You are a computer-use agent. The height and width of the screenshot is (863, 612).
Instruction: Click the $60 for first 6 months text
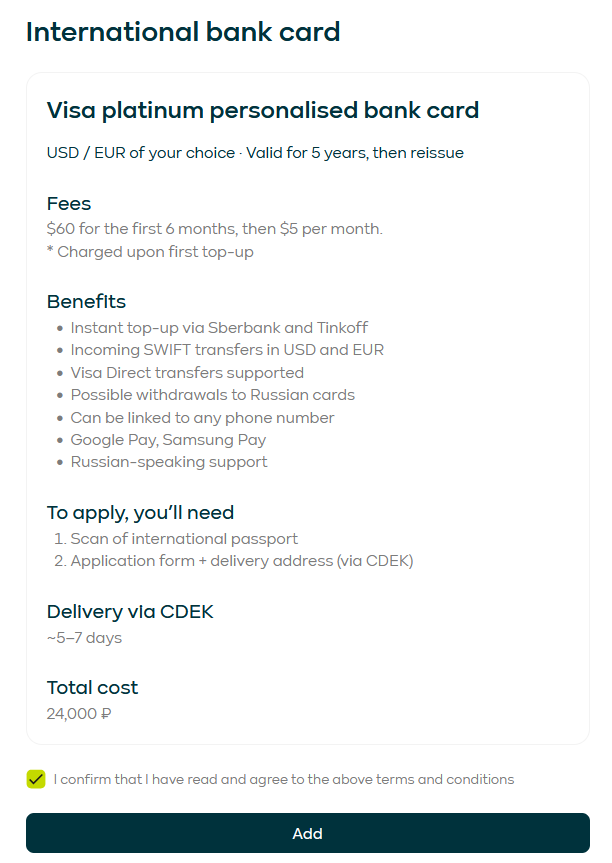coord(215,229)
